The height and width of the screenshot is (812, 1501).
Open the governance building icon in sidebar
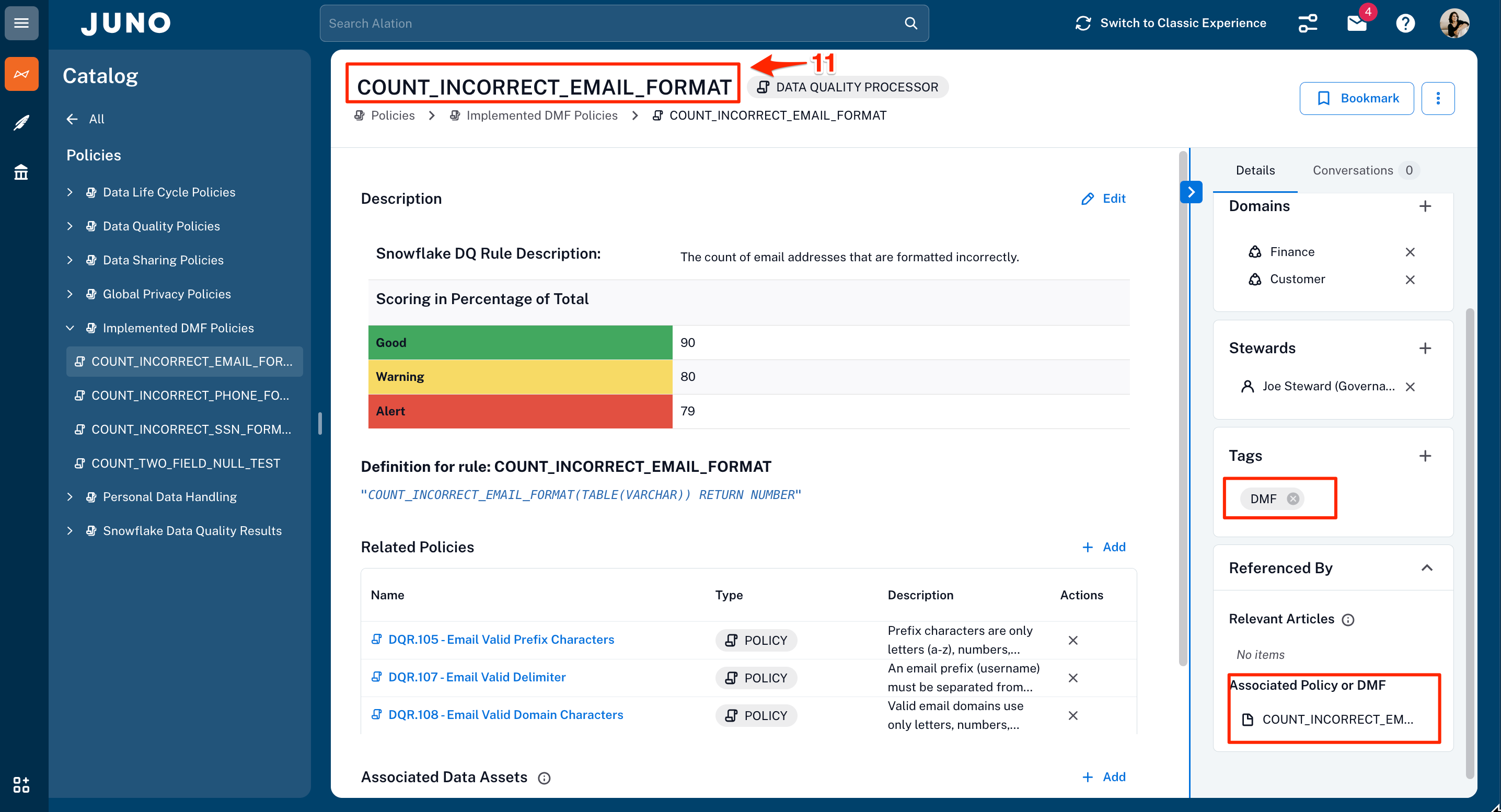click(21, 172)
